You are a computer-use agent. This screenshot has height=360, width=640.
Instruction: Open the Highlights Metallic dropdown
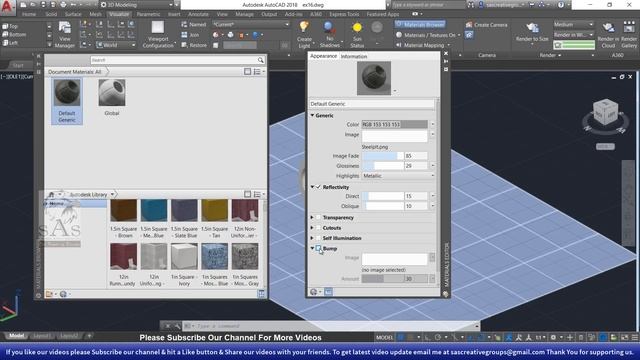[x=398, y=176]
